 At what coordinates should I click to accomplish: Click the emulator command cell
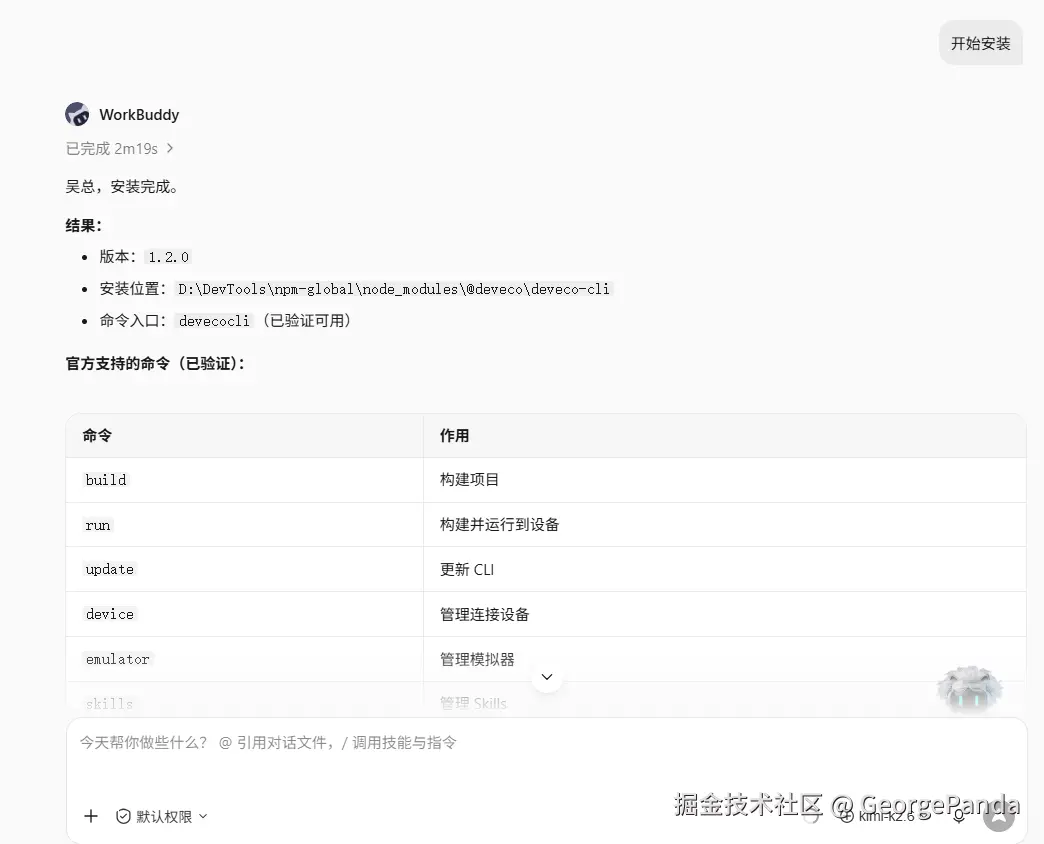244,659
